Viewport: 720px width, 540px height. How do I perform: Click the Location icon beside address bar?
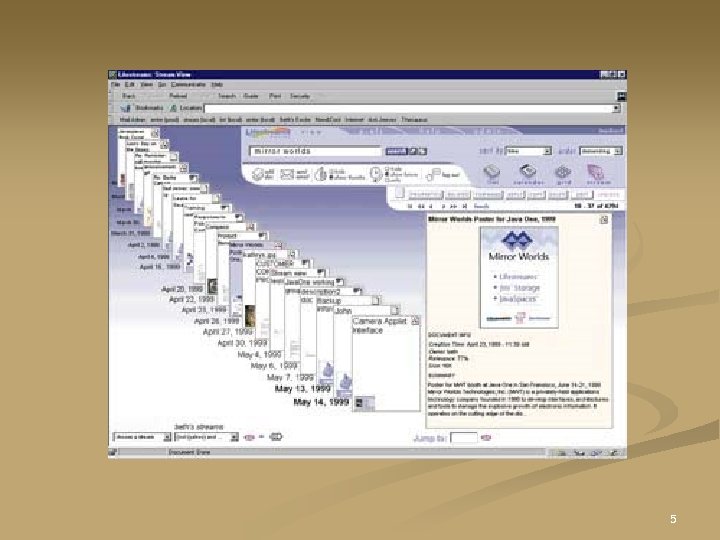tap(173, 108)
